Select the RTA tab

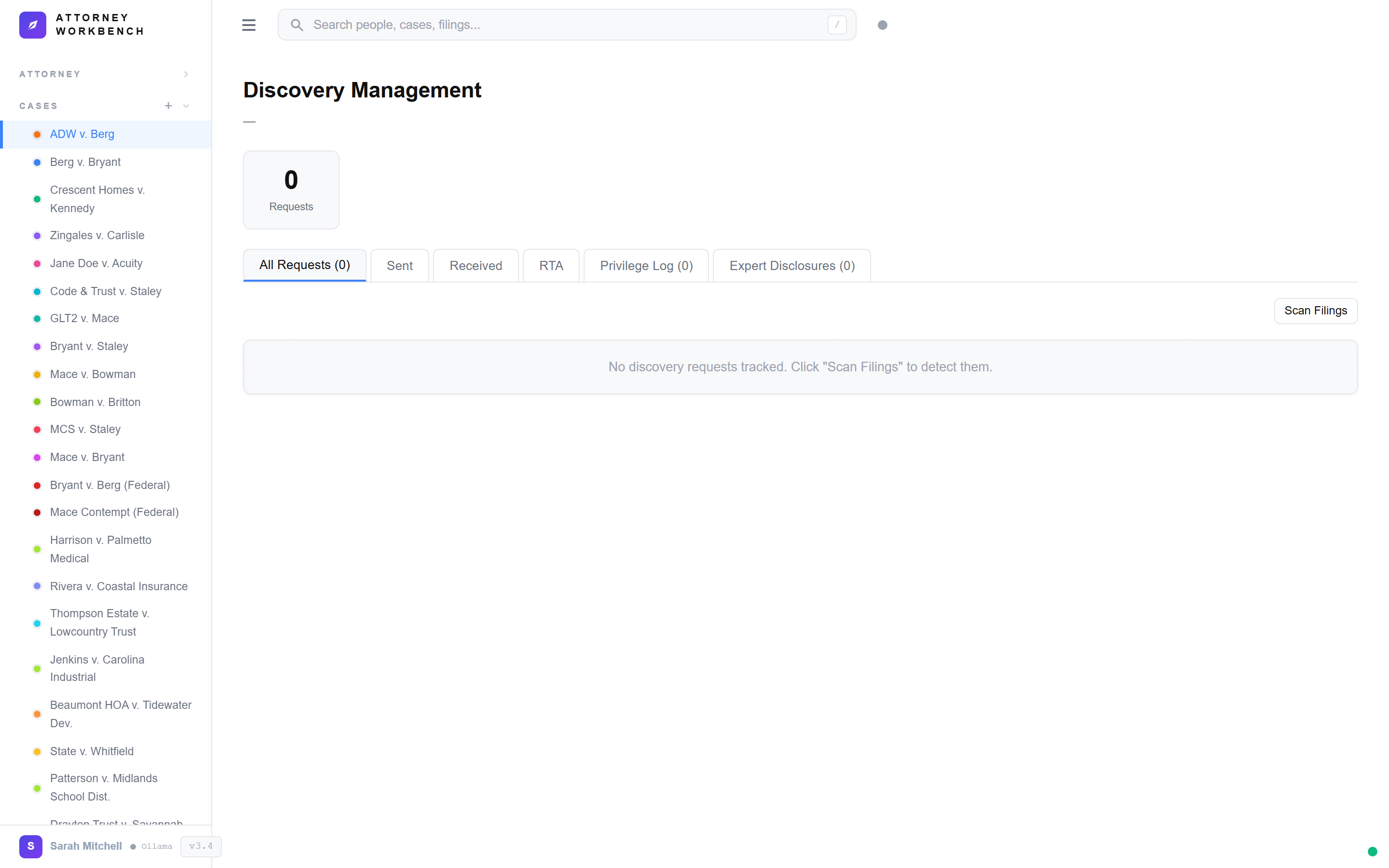point(550,265)
